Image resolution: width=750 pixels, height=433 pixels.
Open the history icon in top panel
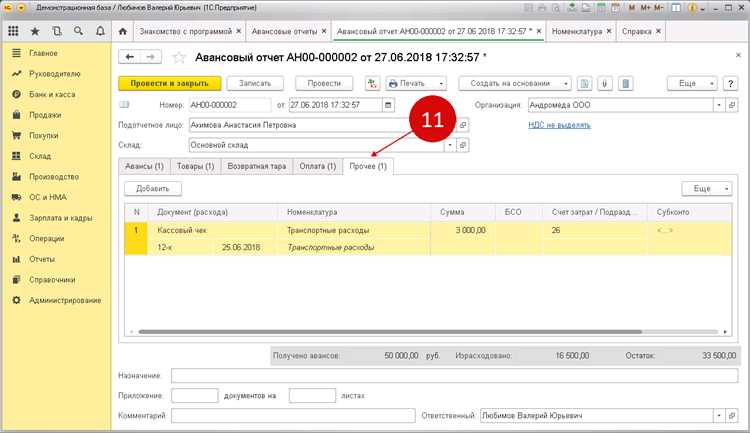coord(57,31)
